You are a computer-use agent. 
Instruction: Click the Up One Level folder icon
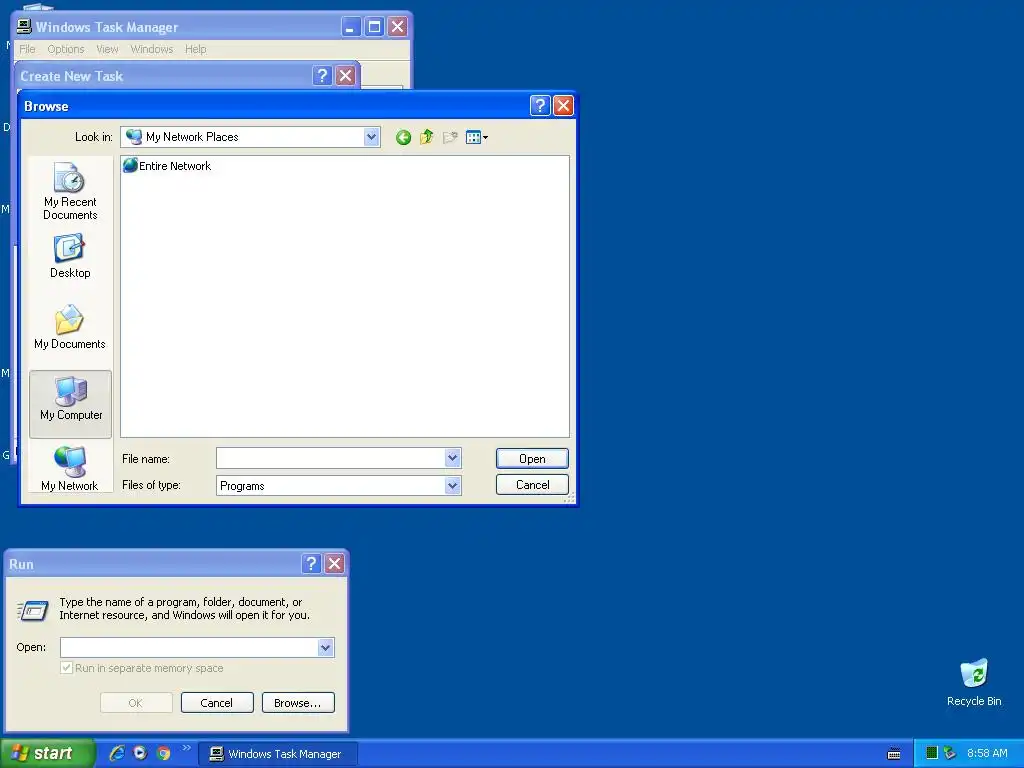[426, 137]
